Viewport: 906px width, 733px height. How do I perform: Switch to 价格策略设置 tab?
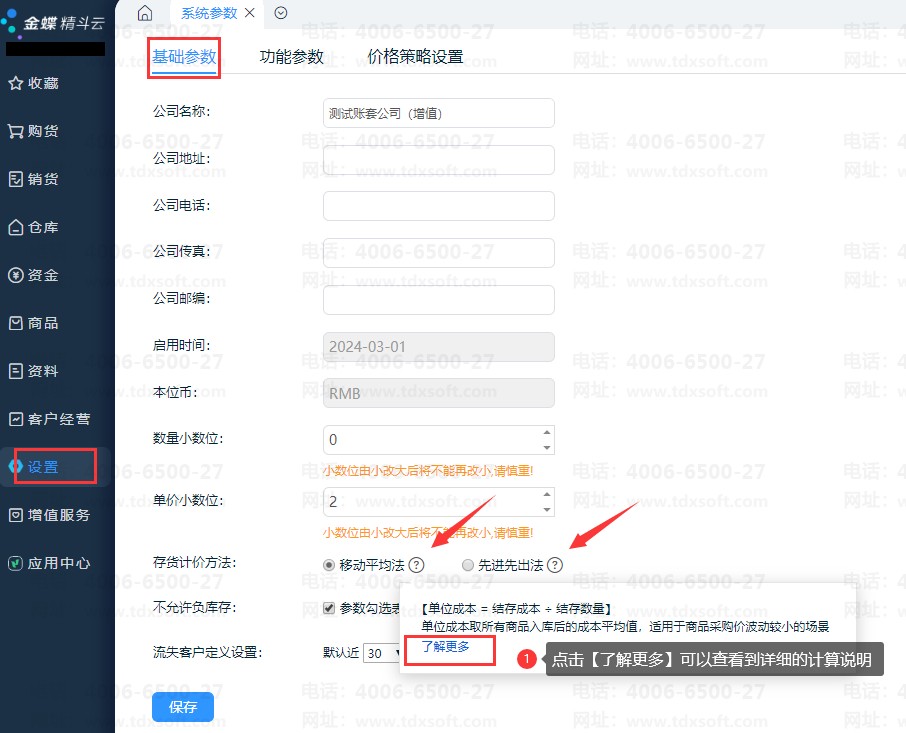tap(415, 57)
